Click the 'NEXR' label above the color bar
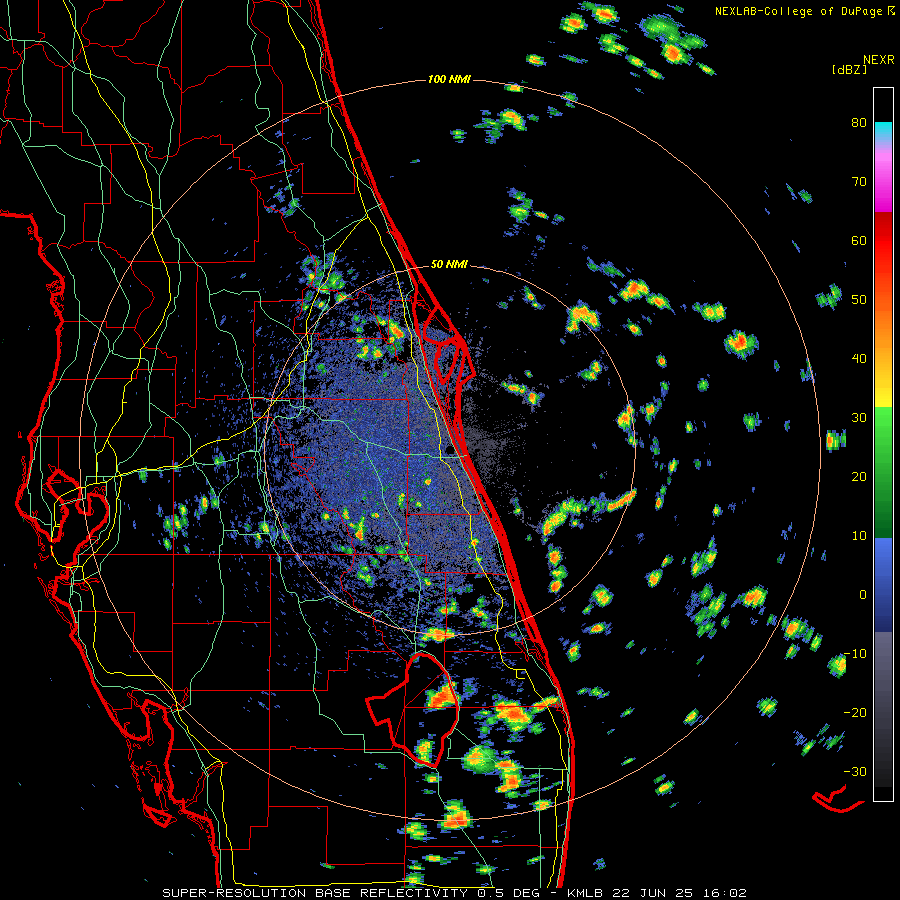Viewport: 900px width, 900px height. click(878, 60)
